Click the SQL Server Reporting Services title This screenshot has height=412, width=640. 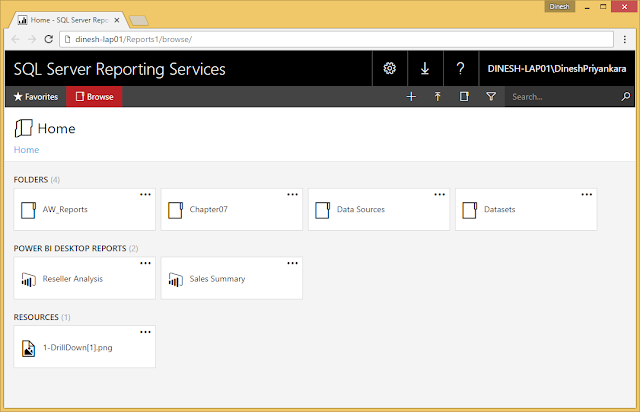(x=120, y=69)
